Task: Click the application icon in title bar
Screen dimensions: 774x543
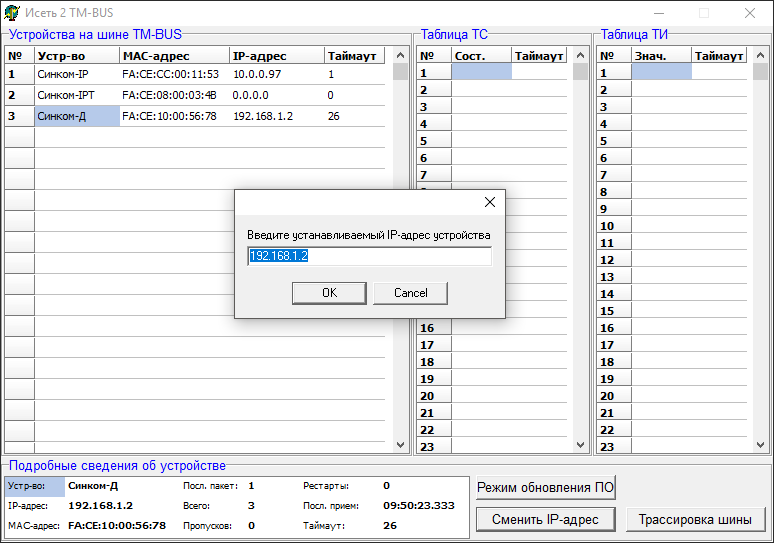Action: 12,12
